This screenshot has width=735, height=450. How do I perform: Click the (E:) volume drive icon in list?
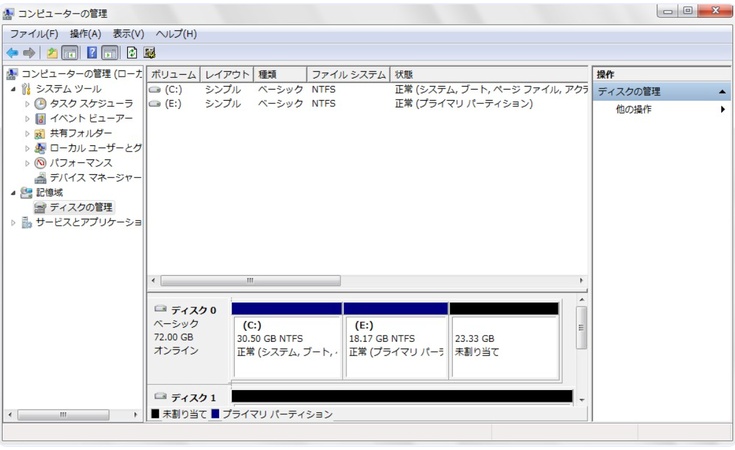(x=155, y=104)
